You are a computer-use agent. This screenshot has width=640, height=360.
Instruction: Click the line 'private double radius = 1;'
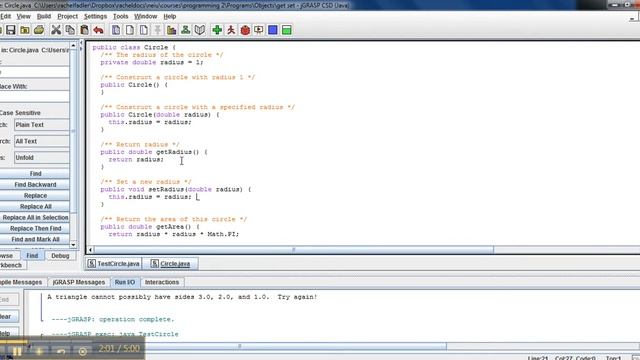click(x=152, y=62)
